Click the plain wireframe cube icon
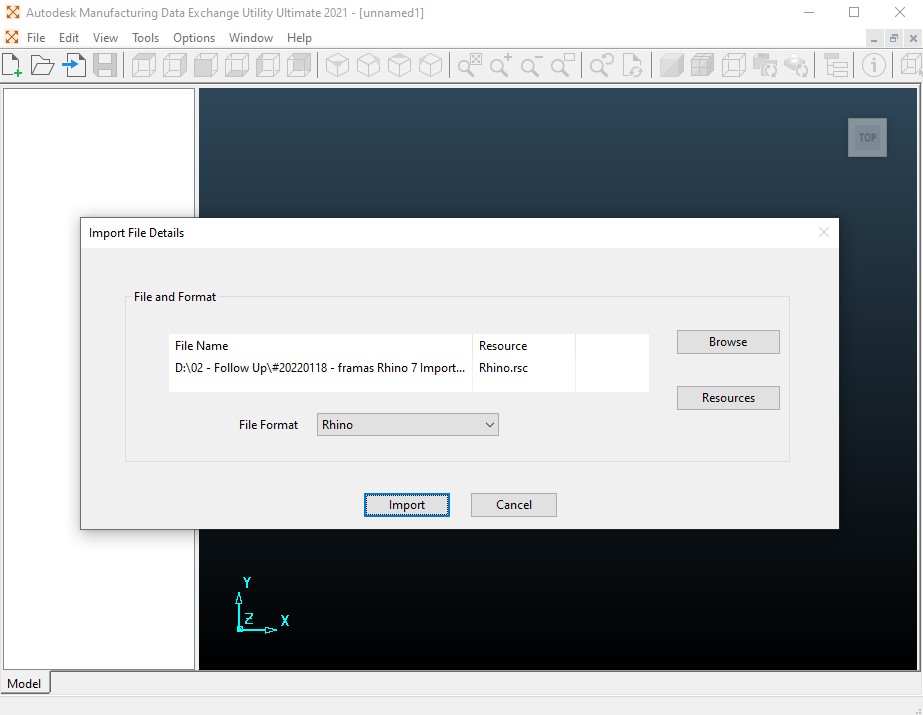This screenshot has width=923, height=715. coord(733,65)
